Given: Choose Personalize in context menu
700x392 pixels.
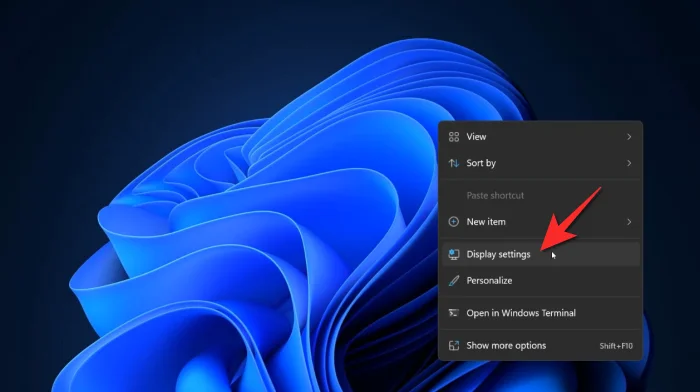Looking at the screenshot, I should (x=541, y=280).
